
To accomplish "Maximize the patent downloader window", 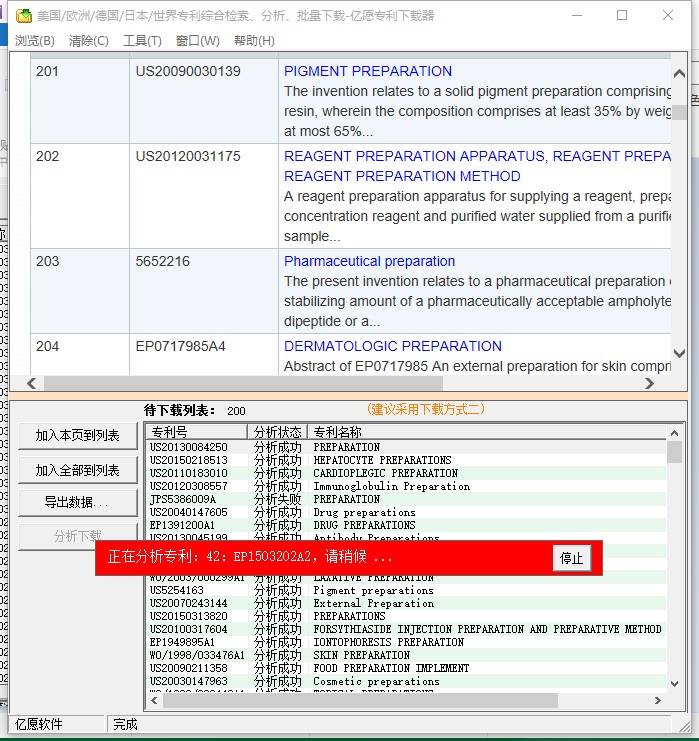I will coord(622,16).
